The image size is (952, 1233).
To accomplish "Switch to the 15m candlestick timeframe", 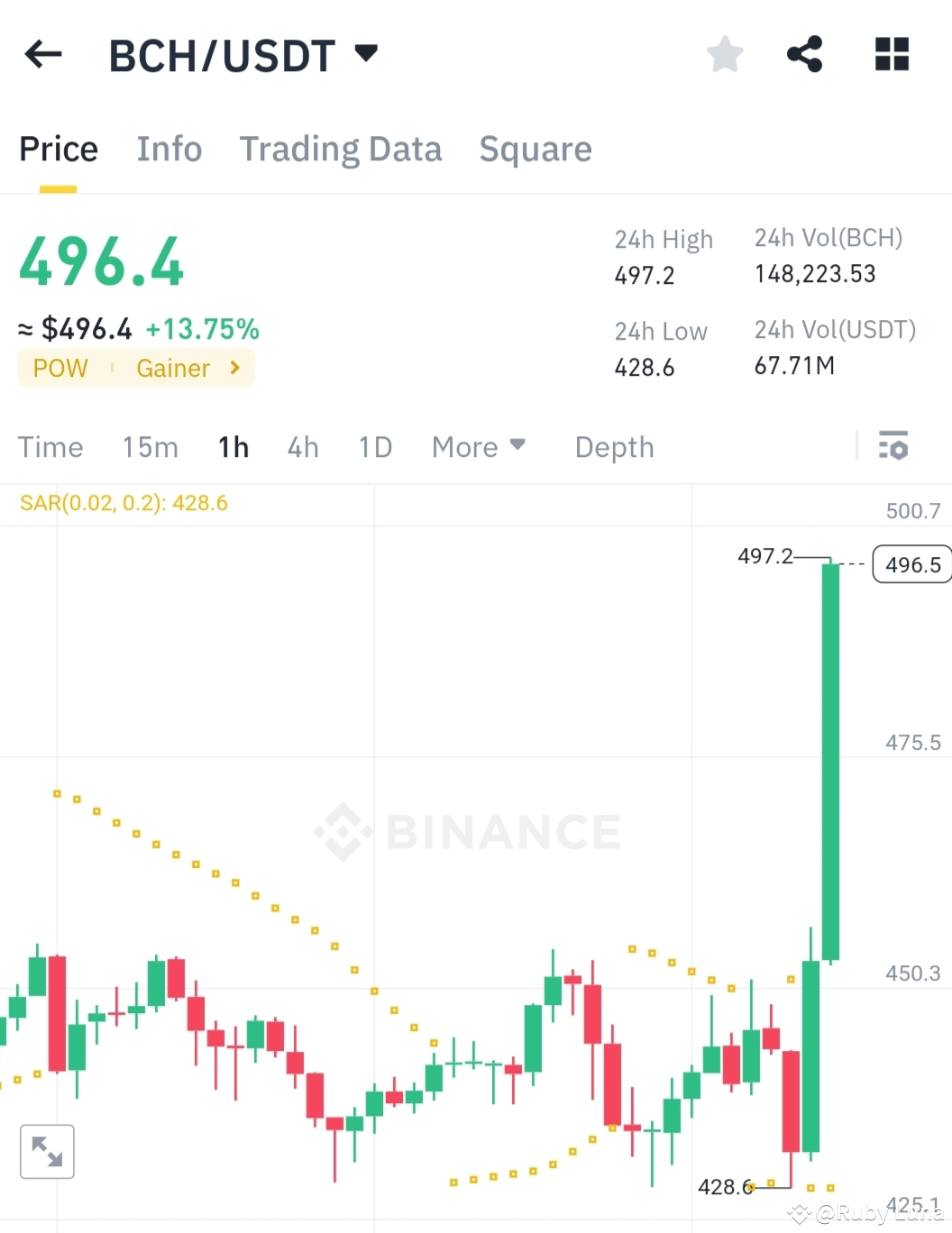I will pyautogui.click(x=150, y=447).
